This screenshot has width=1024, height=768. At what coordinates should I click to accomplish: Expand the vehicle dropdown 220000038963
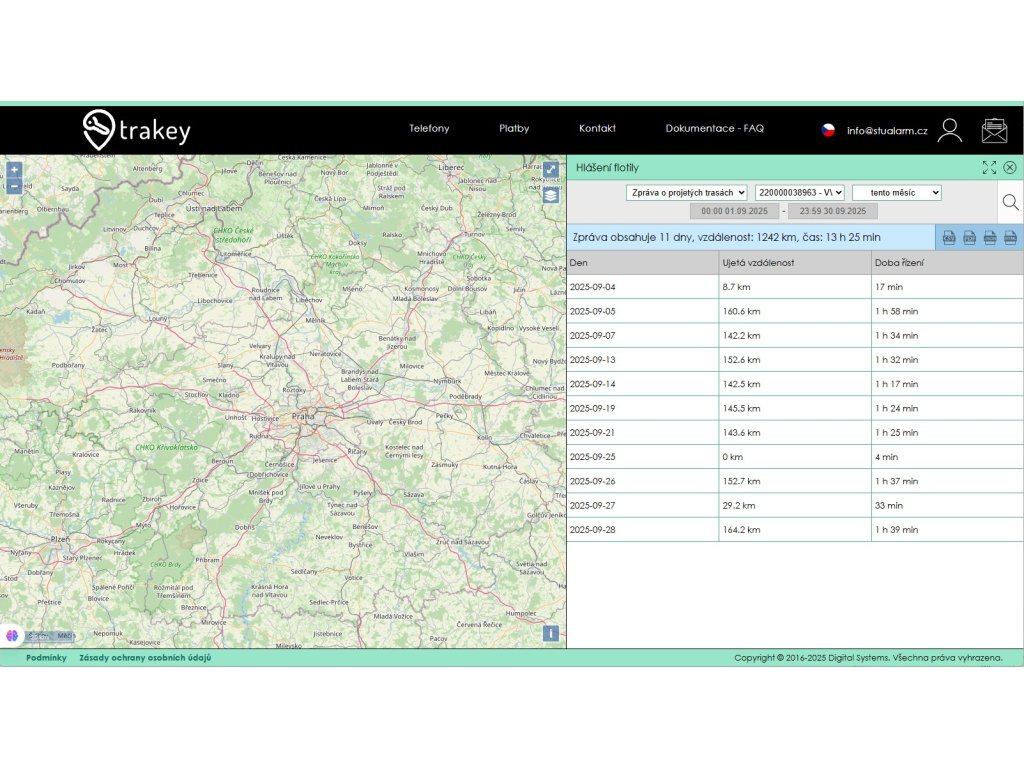tap(800, 192)
